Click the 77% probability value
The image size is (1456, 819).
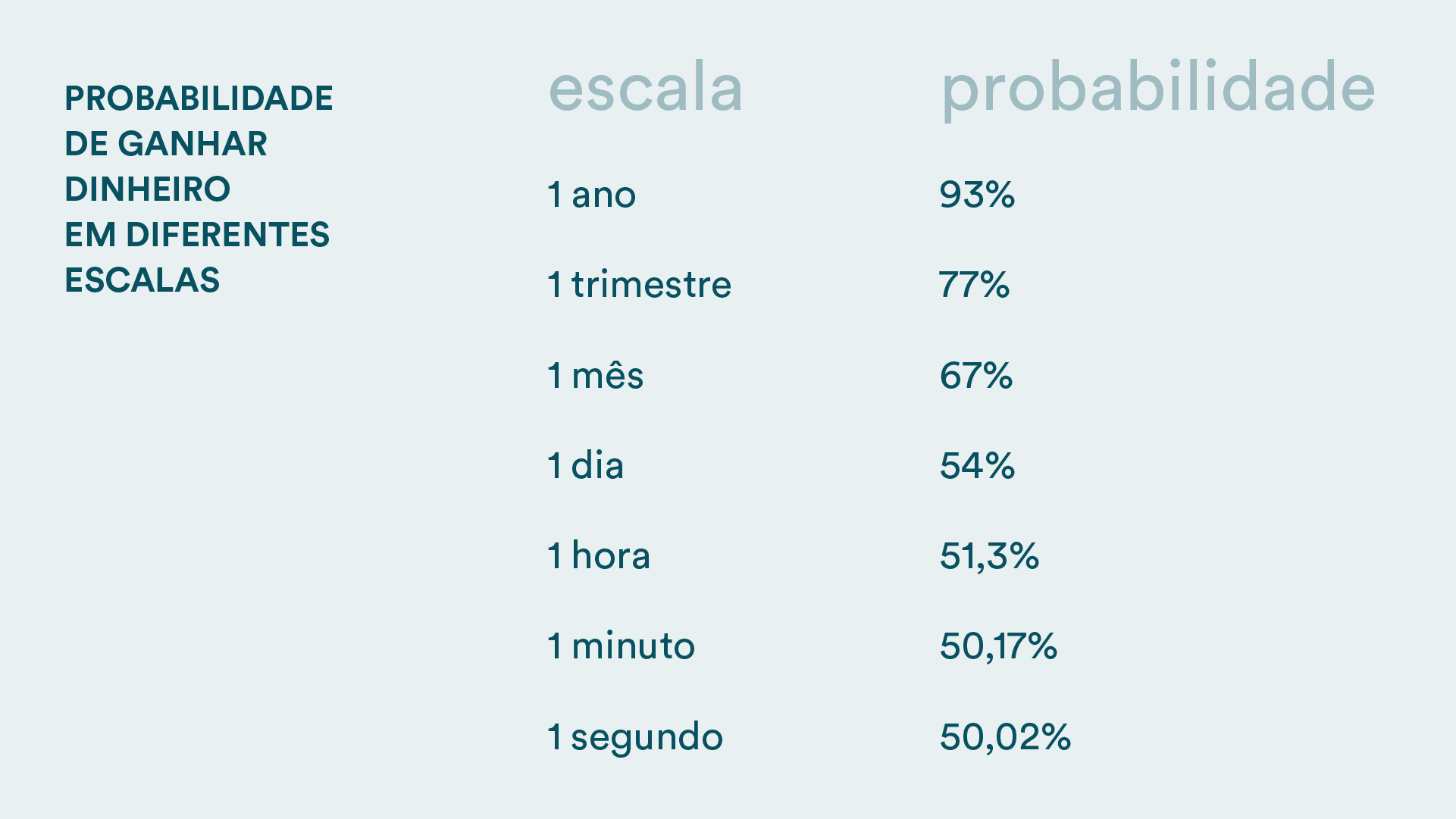tap(974, 285)
